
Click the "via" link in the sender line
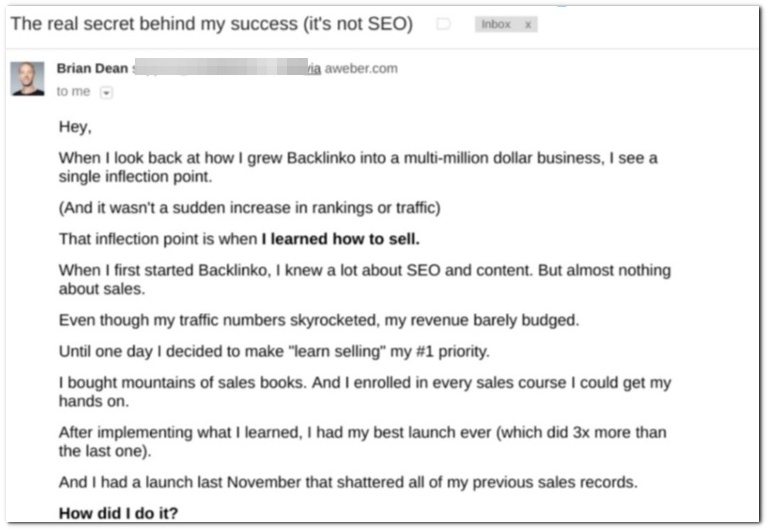tap(313, 68)
